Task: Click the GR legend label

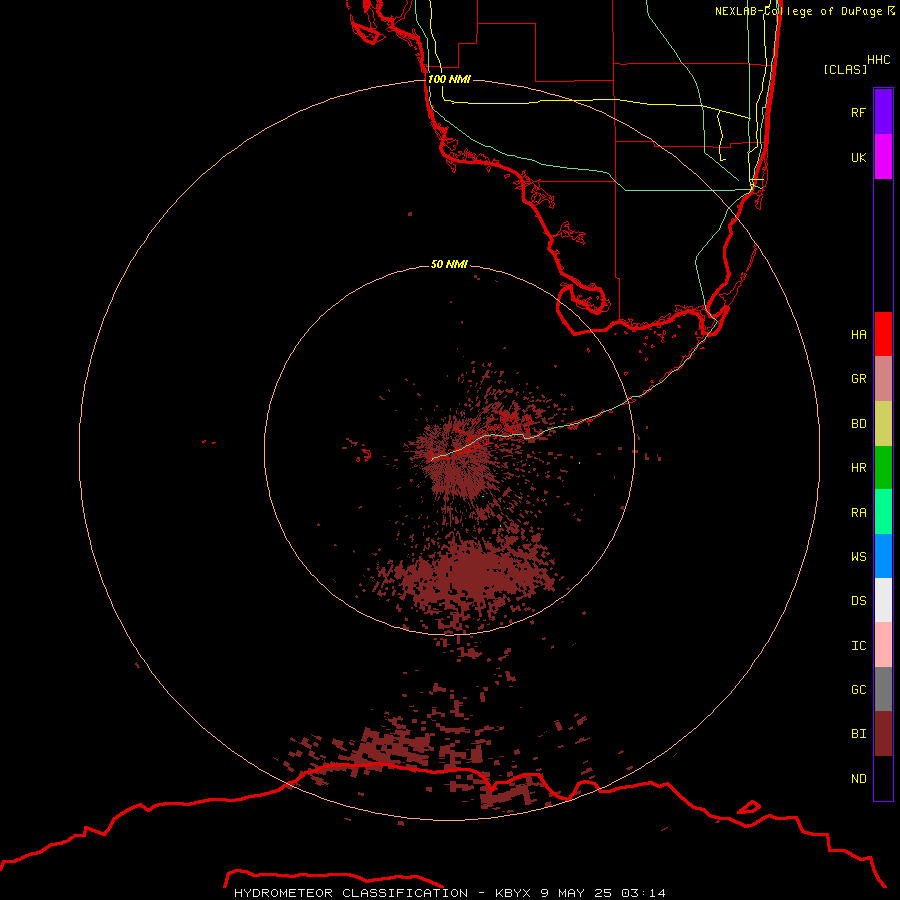Action: (x=858, y=379)
